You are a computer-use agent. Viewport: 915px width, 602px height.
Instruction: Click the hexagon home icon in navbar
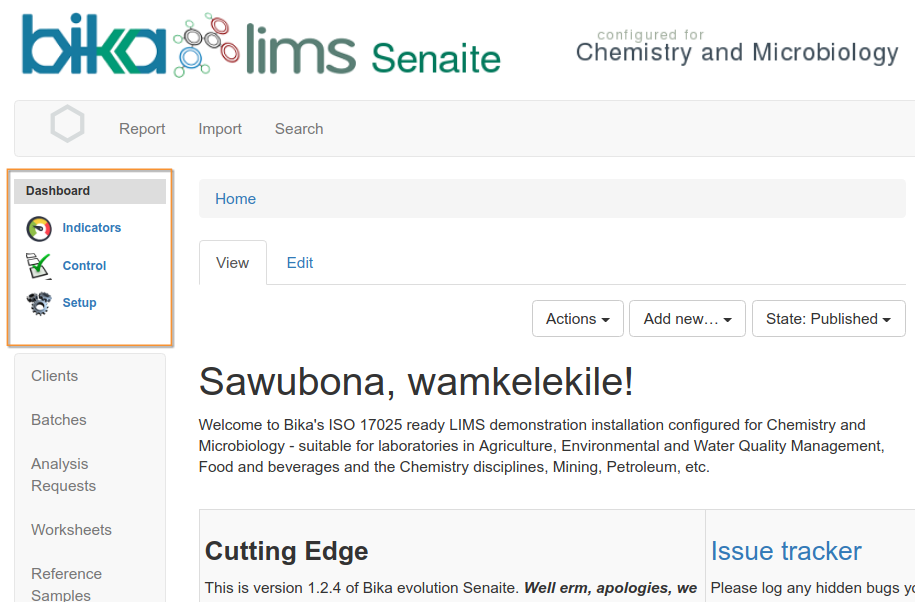(67, 125)
